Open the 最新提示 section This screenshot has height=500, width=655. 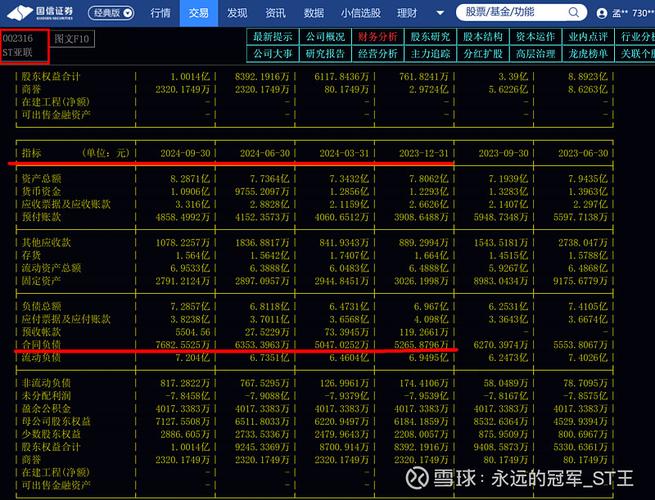273,37
